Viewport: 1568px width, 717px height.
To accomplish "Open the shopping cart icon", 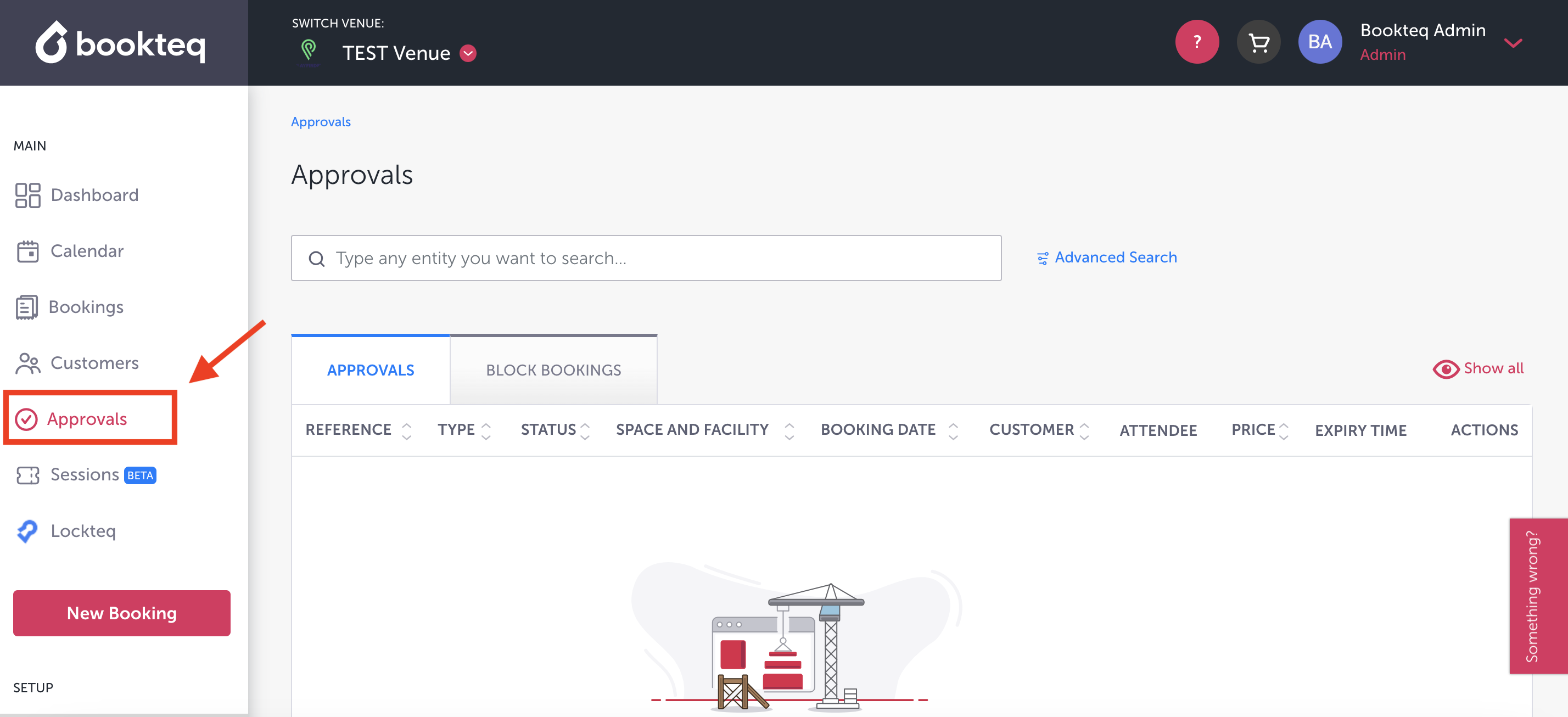I will click(1258, 42).
